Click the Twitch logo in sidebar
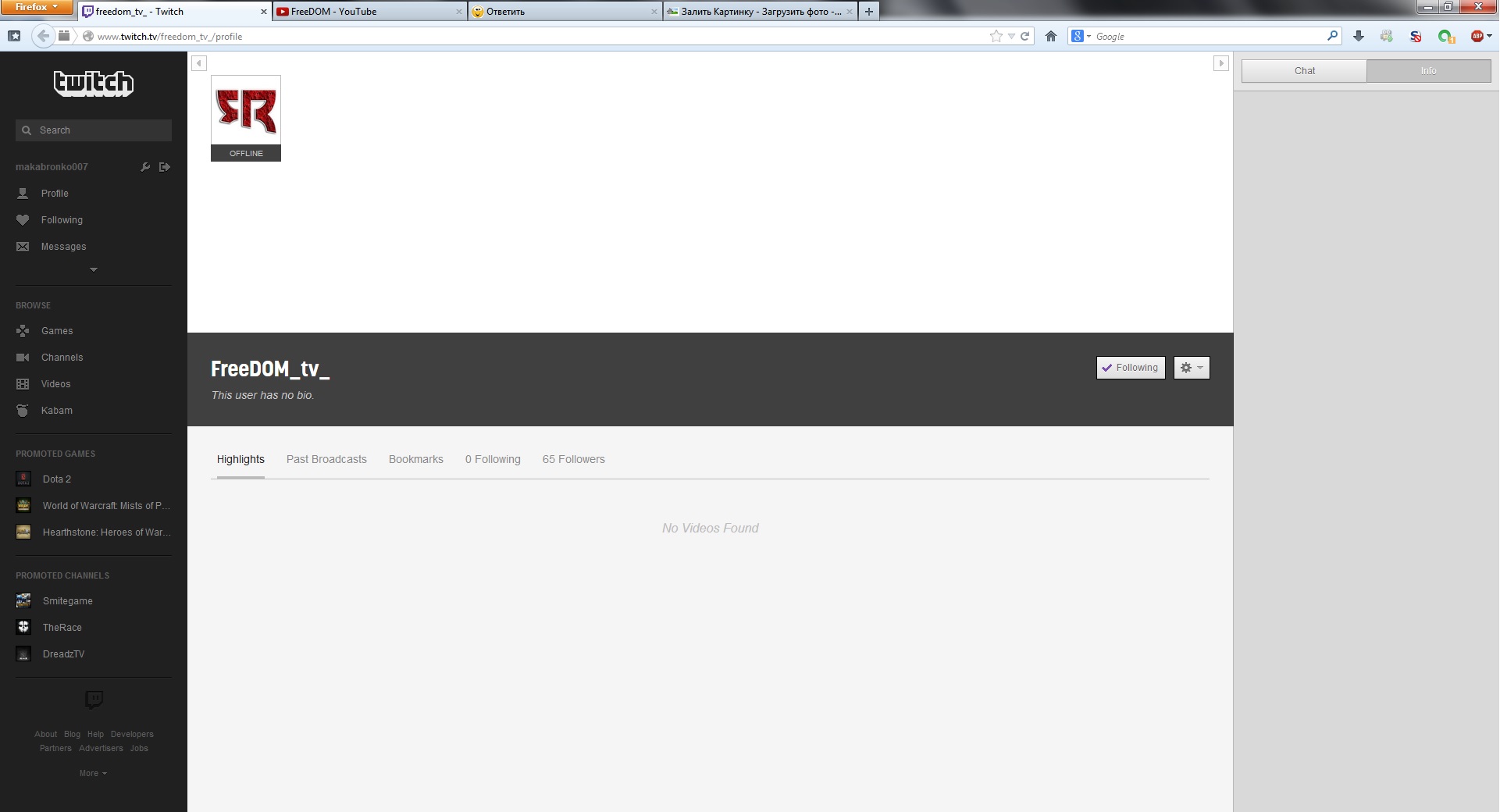This screenshot has width=1500, height=812. pos(94,83)
